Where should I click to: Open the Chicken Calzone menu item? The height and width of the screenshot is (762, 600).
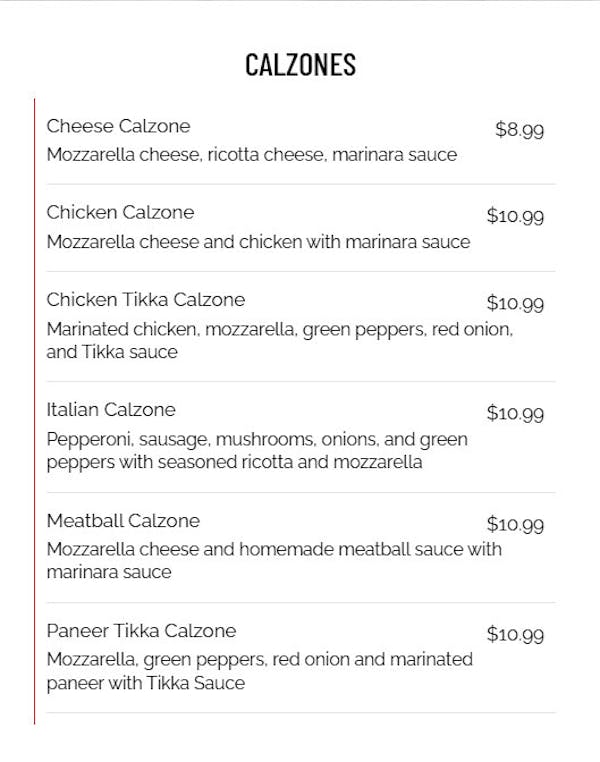120,212
